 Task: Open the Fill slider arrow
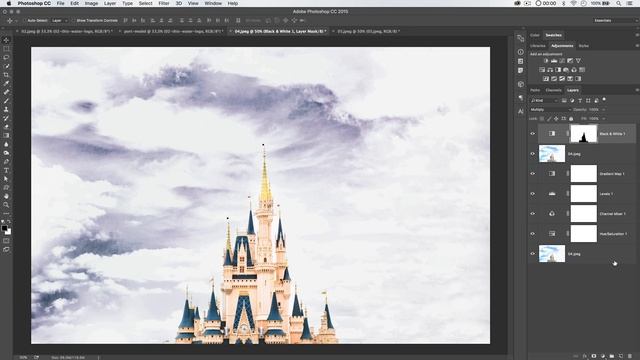click(604, 119)
